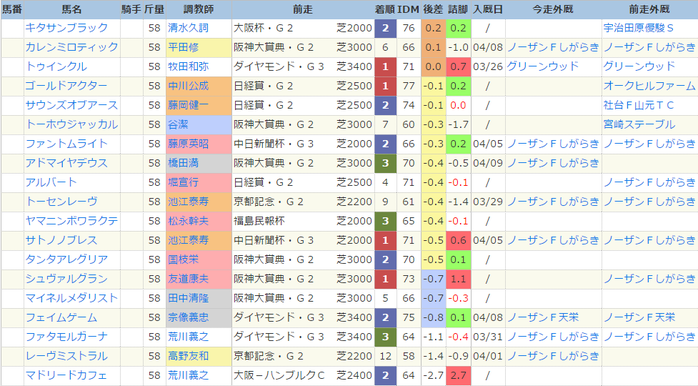Click the 前走外厩 column header
Viewport: 698px width, 386px height.
649,9
